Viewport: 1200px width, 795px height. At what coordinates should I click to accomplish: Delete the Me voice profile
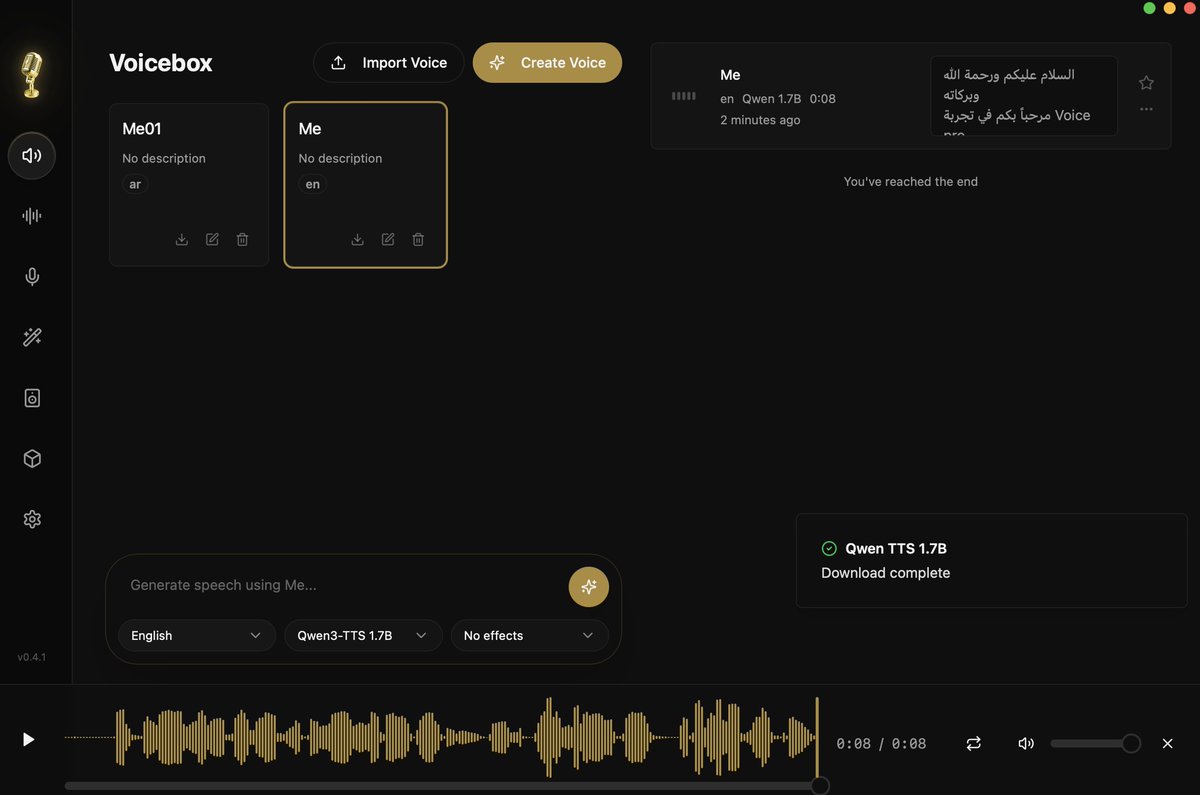[418, 239]
